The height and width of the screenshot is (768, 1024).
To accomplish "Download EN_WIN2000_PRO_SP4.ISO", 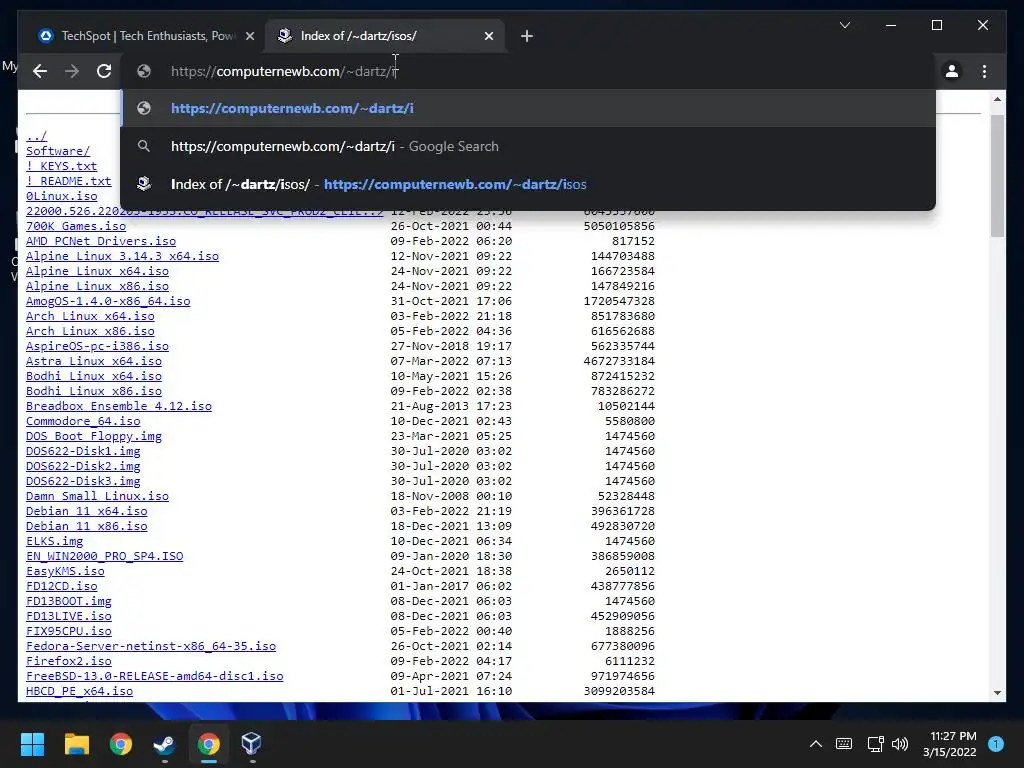I will tap(104, 556).
